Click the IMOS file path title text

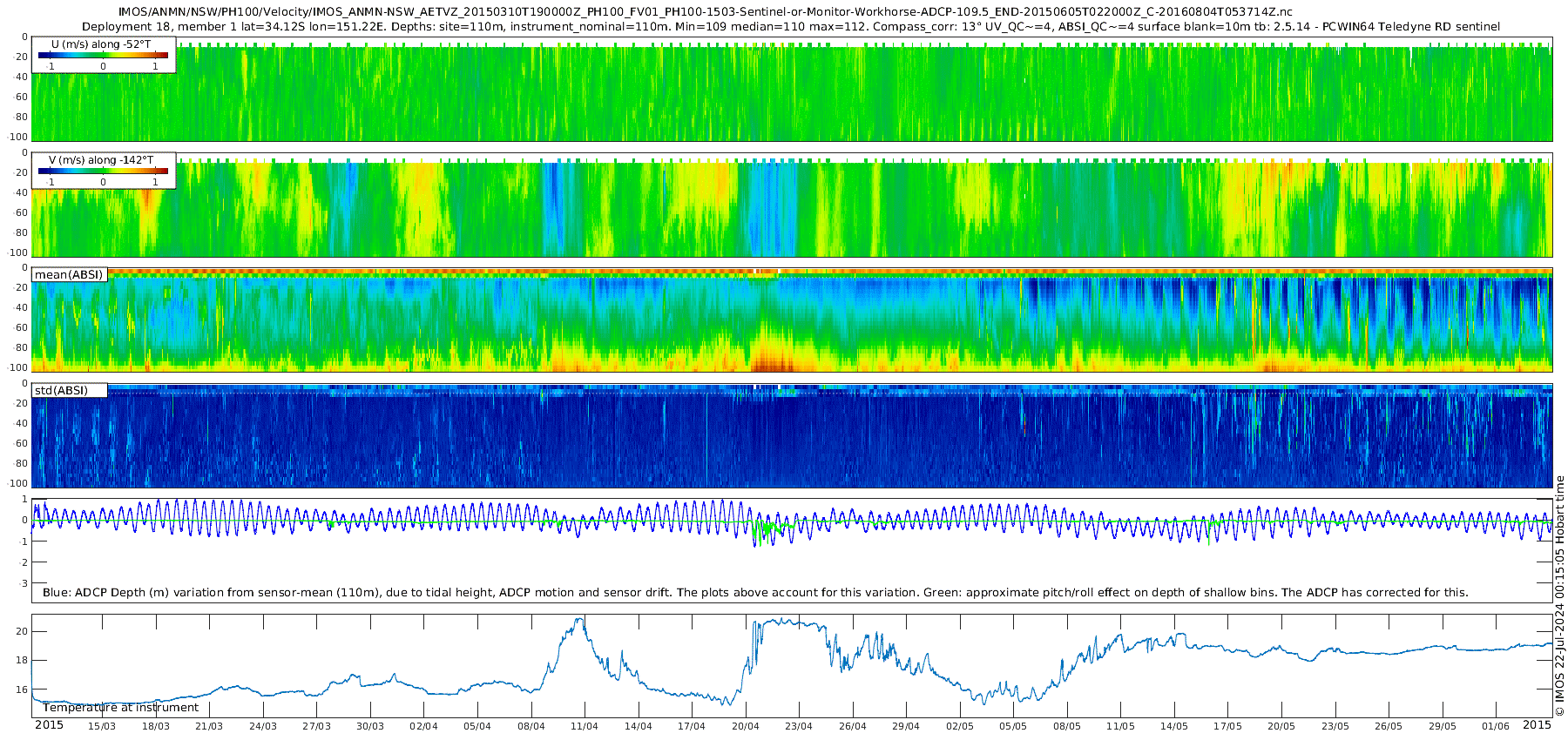705,12
